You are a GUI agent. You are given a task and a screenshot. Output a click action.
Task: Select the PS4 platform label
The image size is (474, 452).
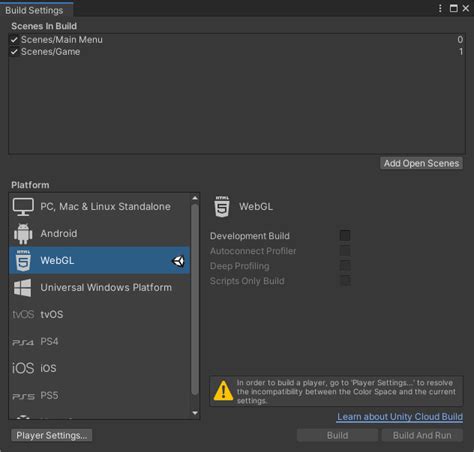tap(49, 342)
